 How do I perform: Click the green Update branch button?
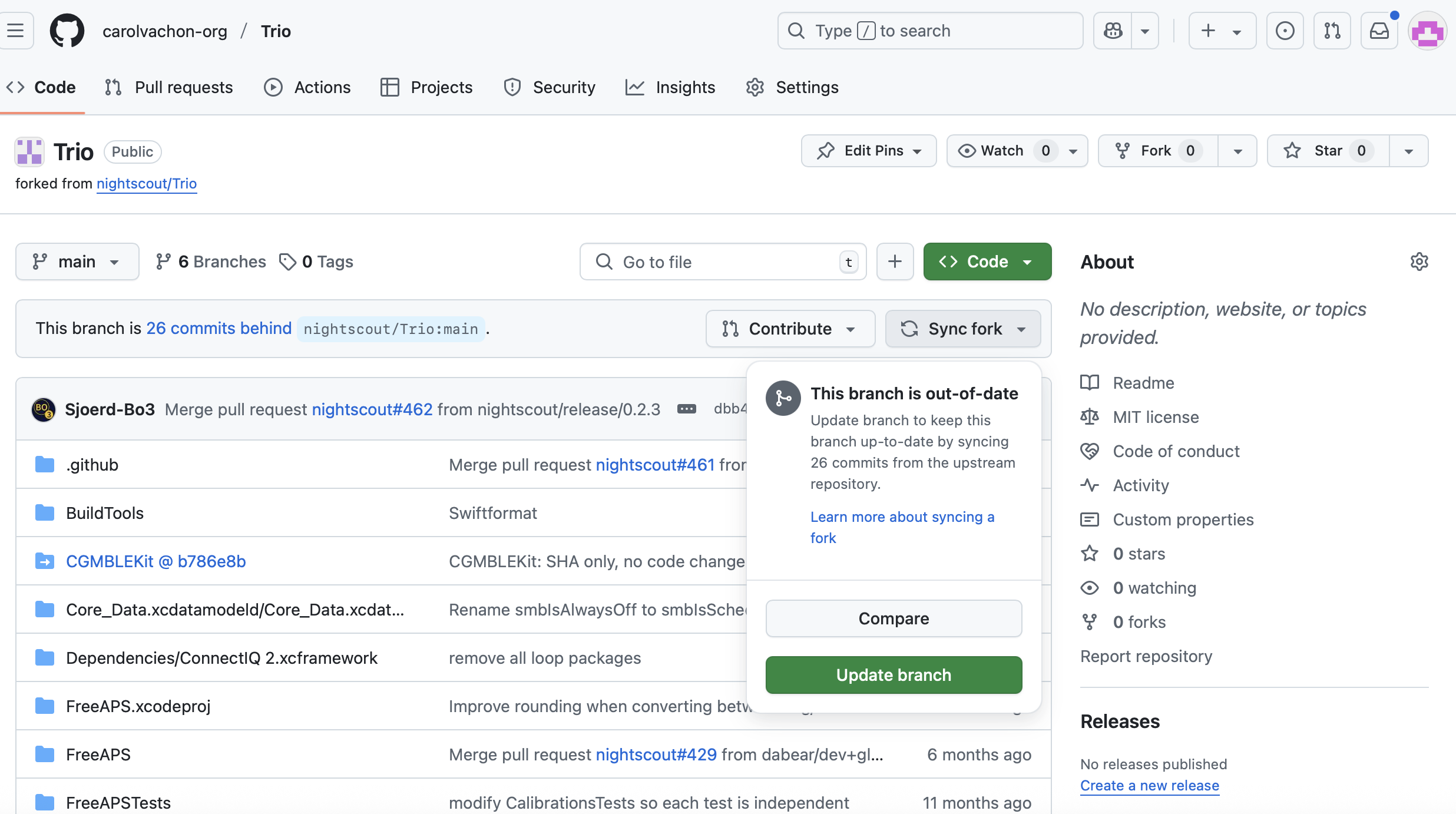(x=894, y=675)
